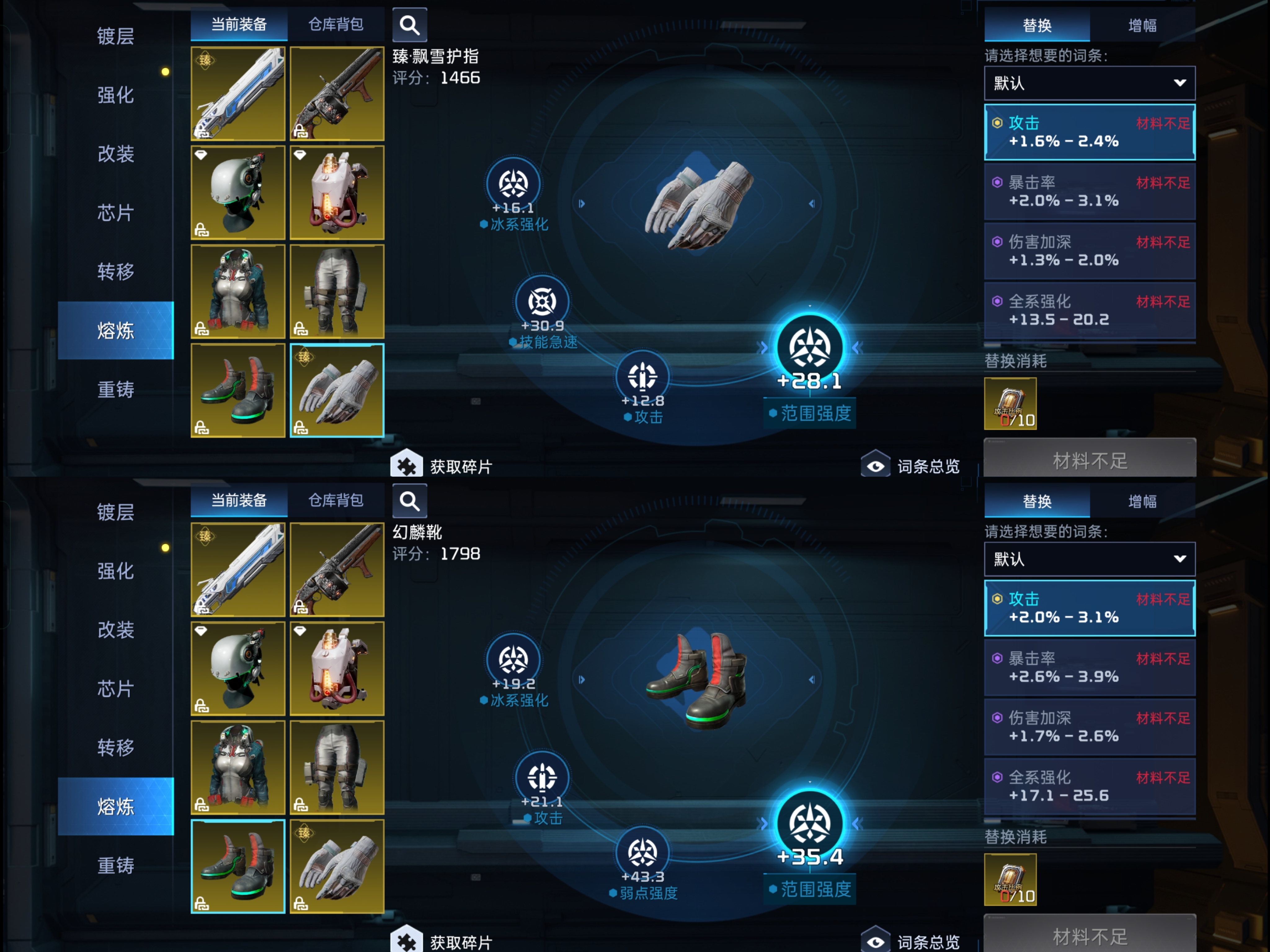
Task: Switch to 增幅 tab on 幻麟靴 screen
Action: (1142, 501)
